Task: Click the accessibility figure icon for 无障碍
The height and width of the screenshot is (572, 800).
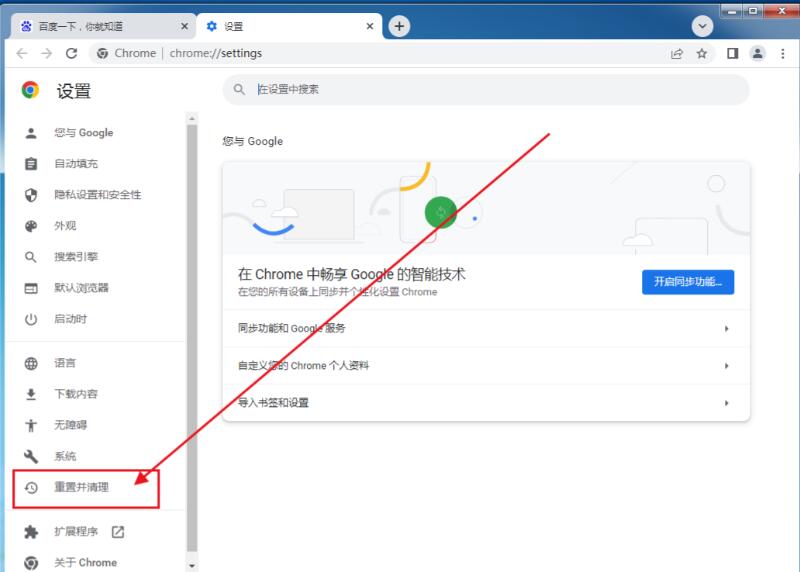Action: [x=31, y=426]
